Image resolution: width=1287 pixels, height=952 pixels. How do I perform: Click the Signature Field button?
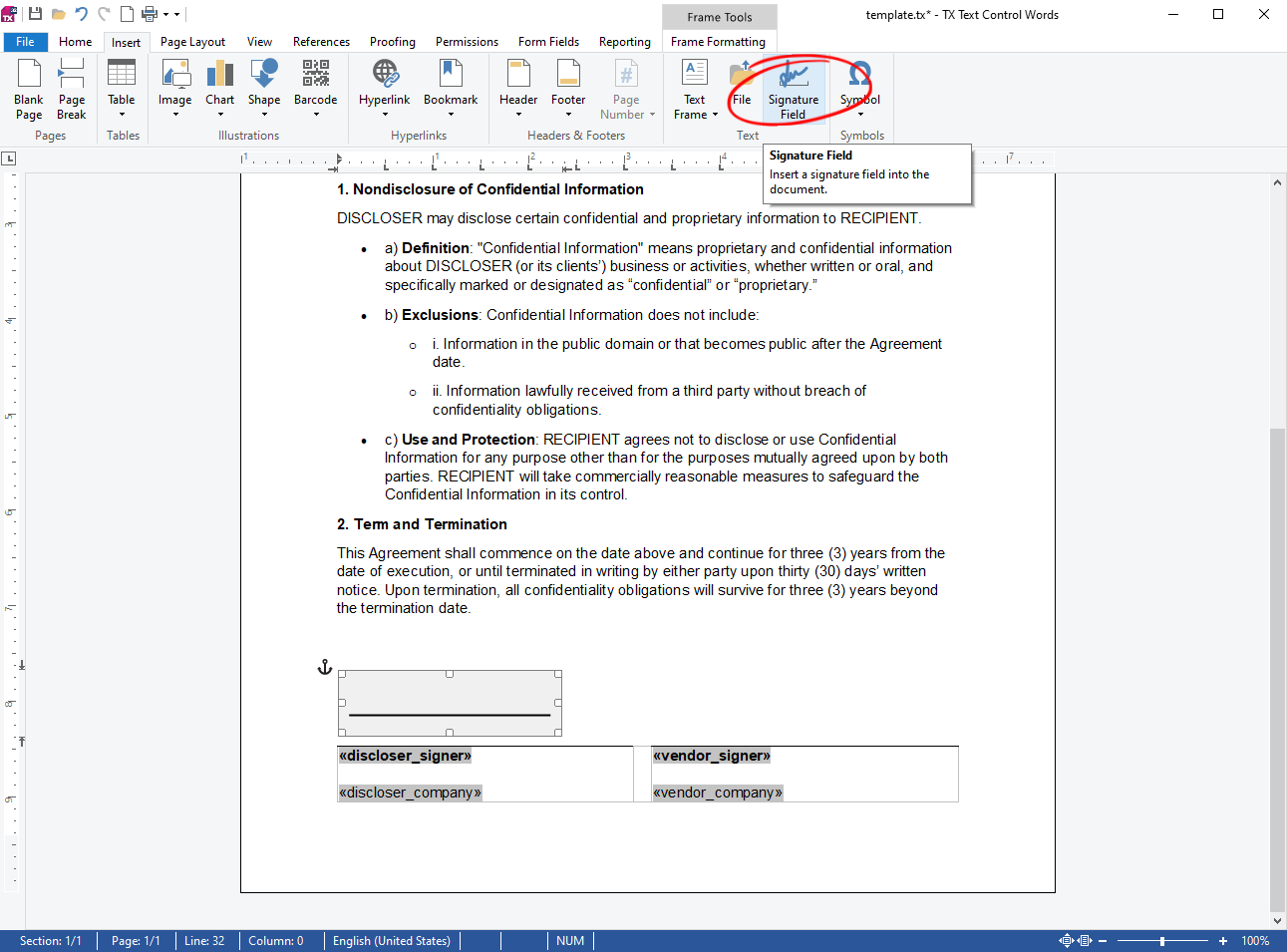794,89
